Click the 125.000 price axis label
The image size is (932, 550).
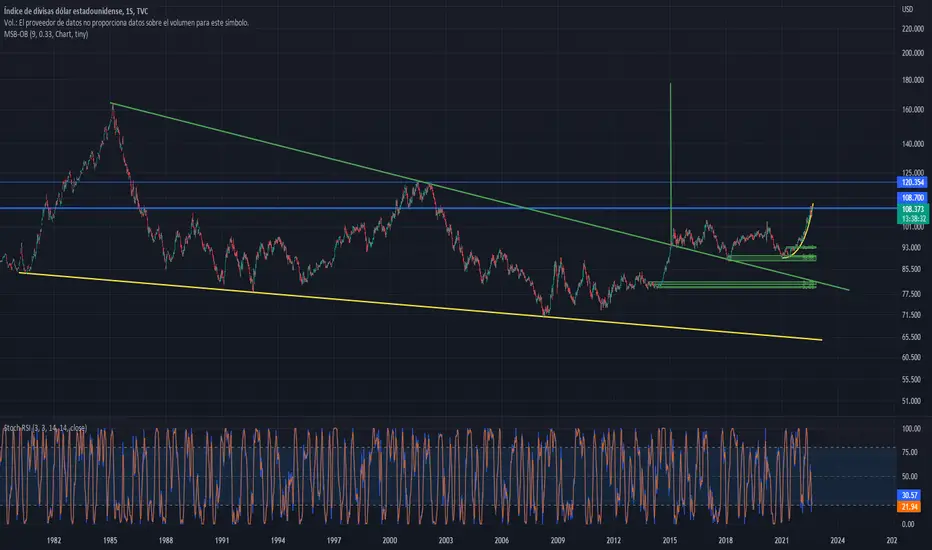click(x=912, y=173)
